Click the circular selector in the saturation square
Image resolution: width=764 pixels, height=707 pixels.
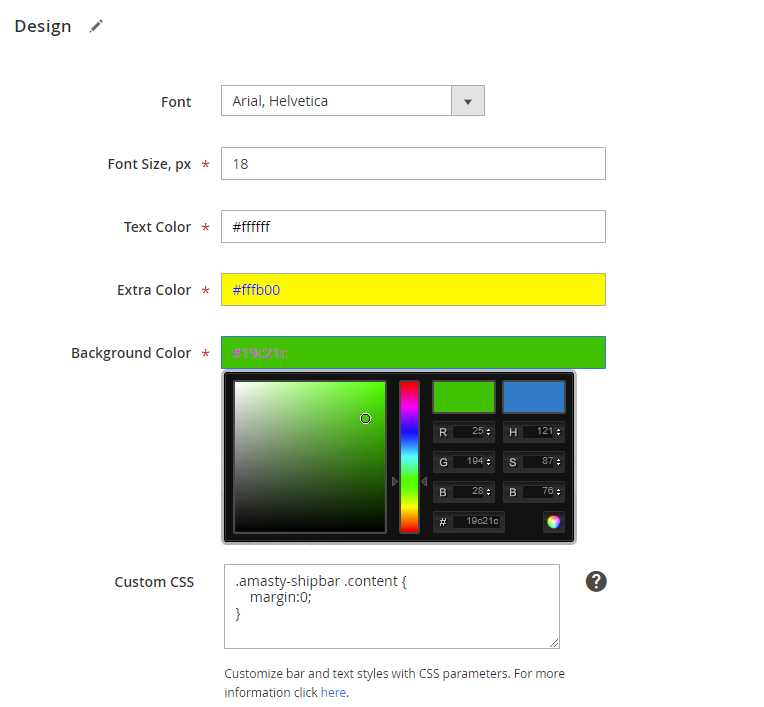[x=365, y=418]
